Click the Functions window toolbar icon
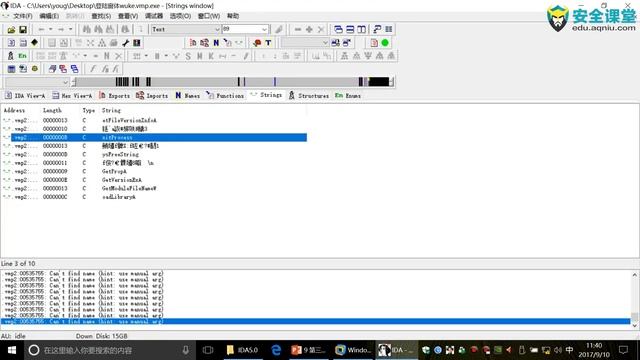 [x=227, y=42]
